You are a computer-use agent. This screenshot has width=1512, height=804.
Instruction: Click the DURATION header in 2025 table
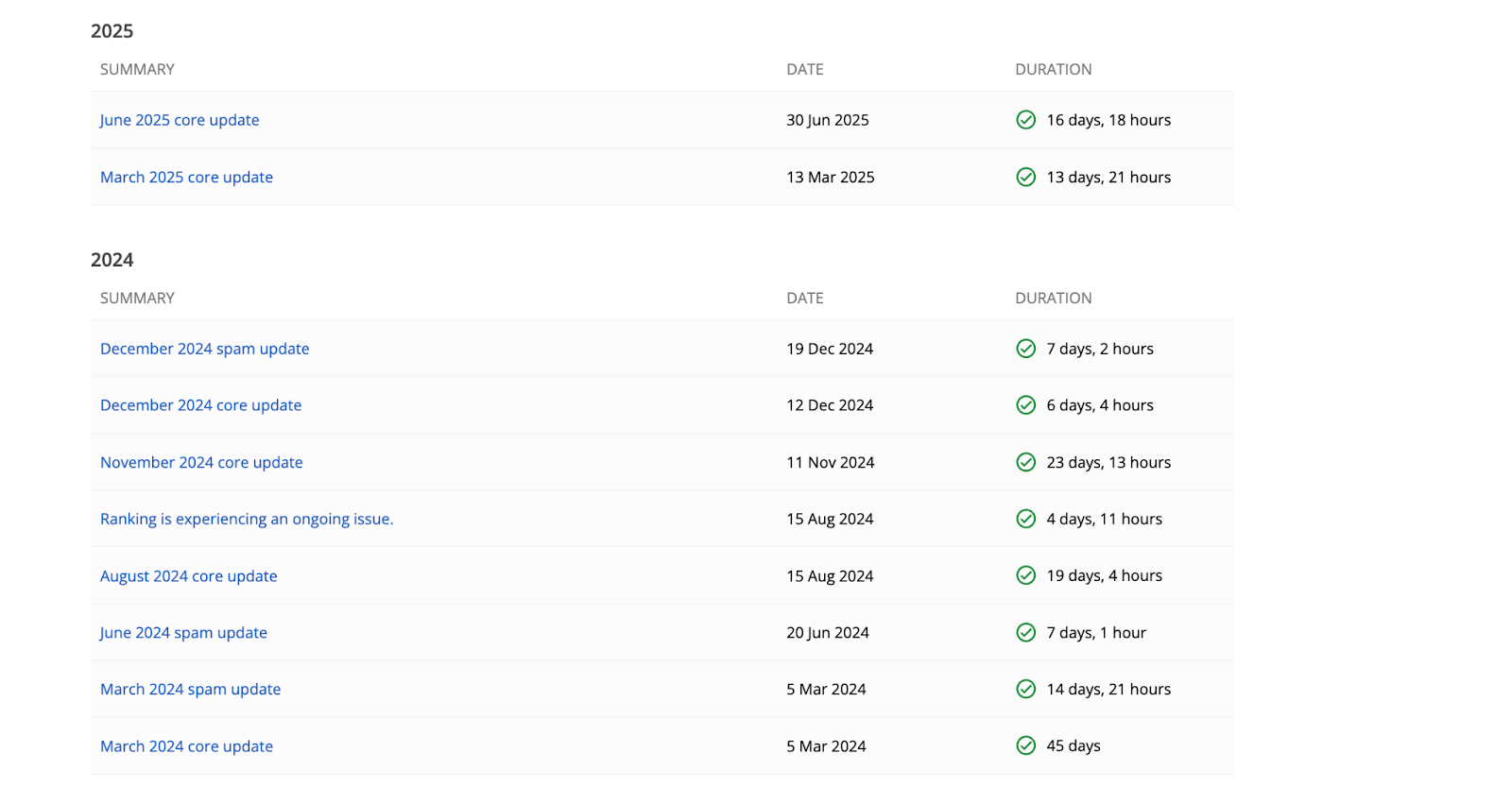1053,69
